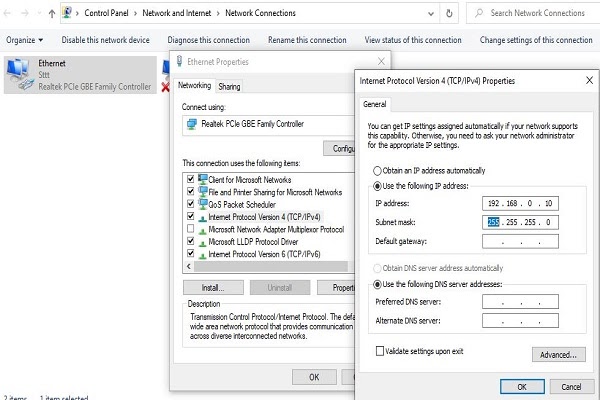The height and width of the screenshot is (400, 600).
Task: Go up one folder level arrow
Action: 52,14
